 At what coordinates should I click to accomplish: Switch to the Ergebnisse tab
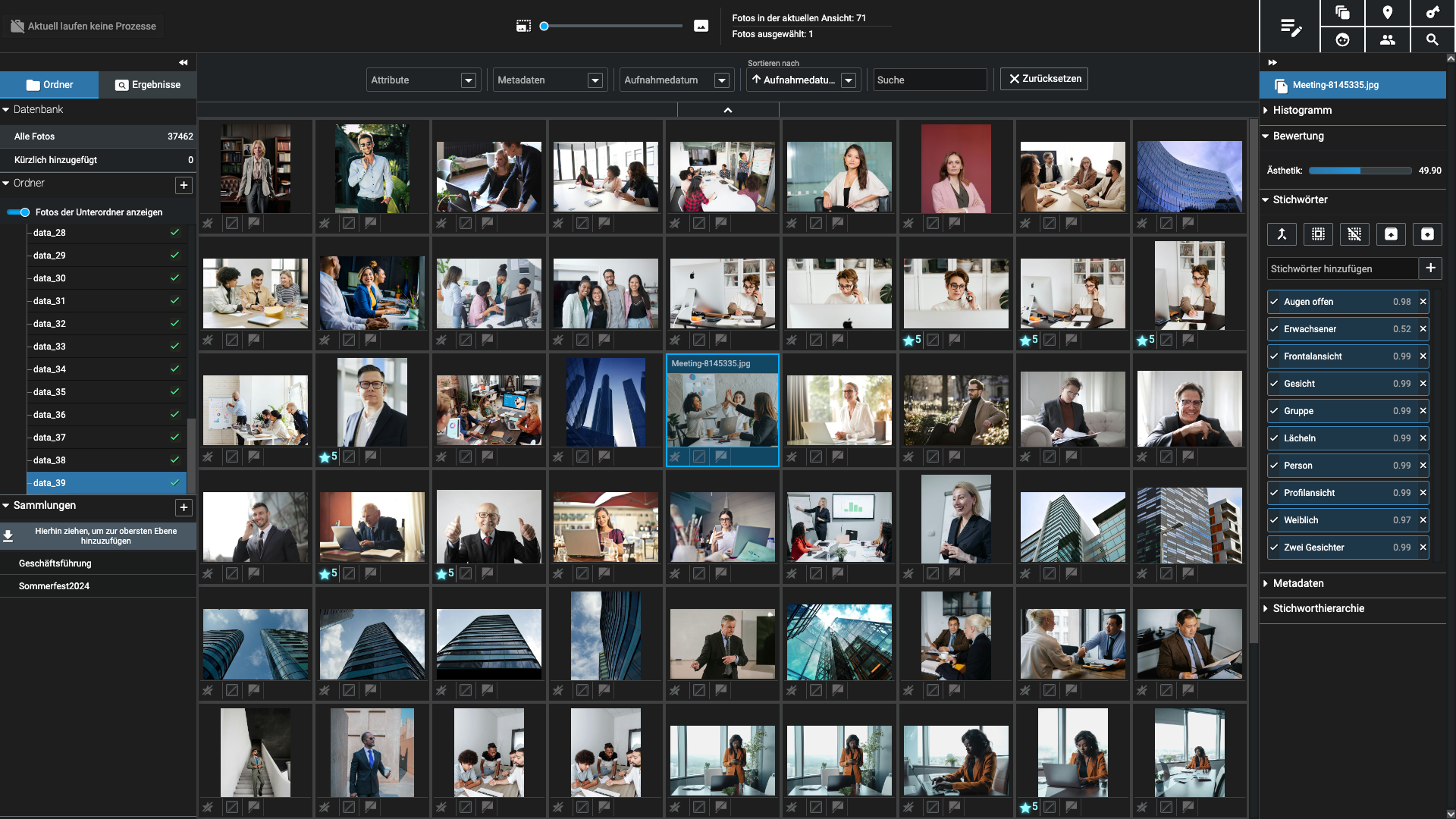148,85
